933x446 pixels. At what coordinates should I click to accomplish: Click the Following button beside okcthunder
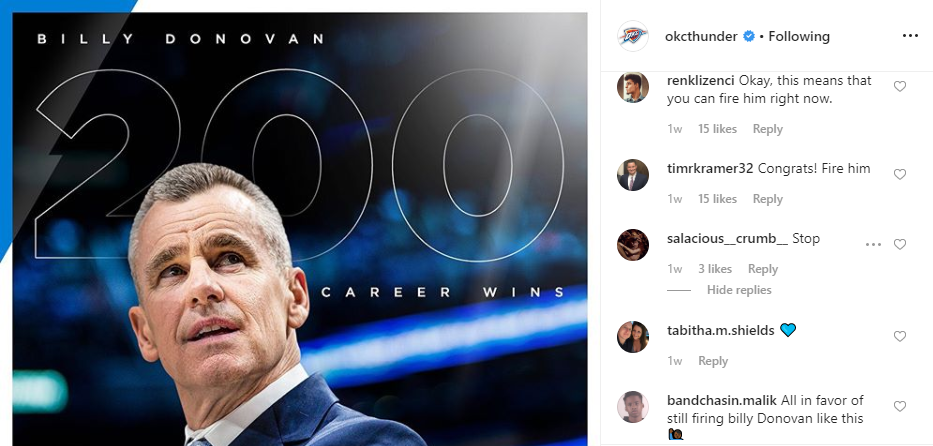(x=799, y=36)
